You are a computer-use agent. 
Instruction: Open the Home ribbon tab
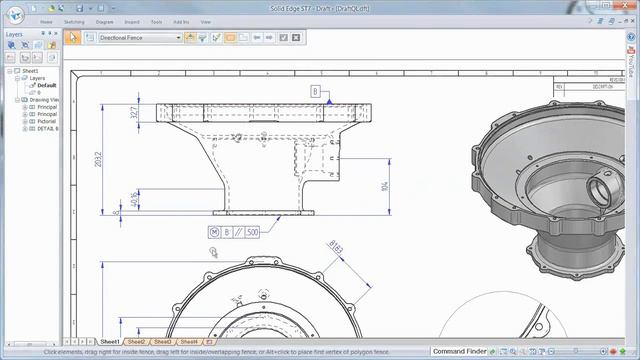tap(46, 22)
